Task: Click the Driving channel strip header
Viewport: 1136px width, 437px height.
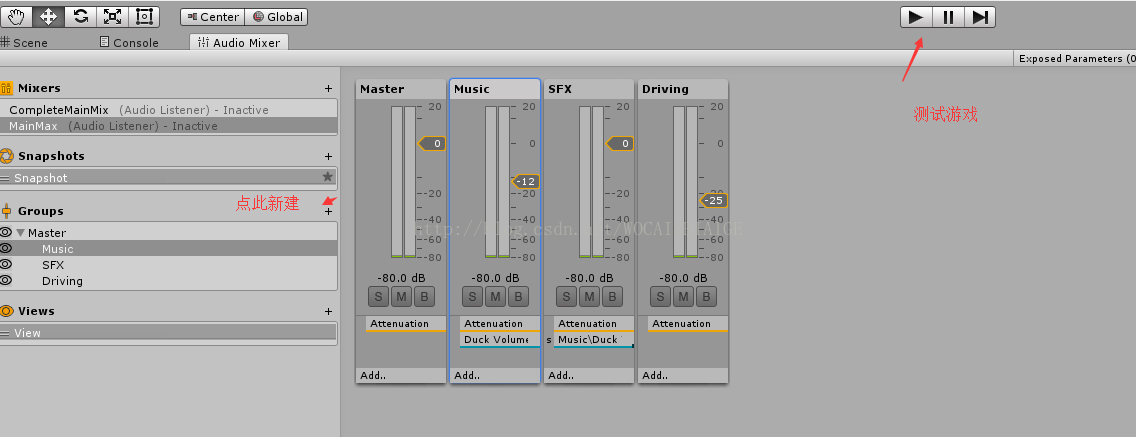Action: 683,89
